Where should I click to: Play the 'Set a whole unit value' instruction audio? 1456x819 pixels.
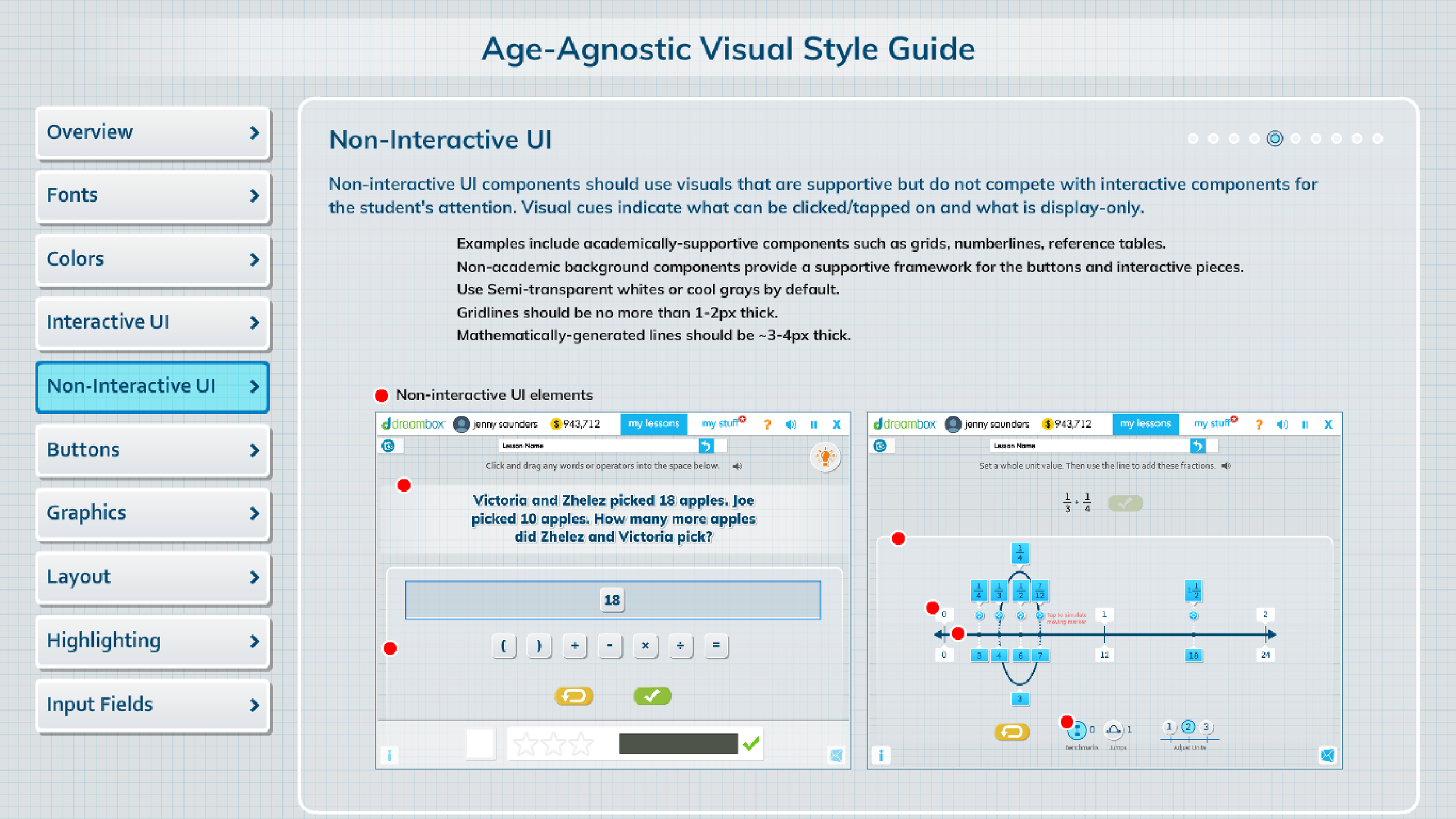(x=1226, y=466)
